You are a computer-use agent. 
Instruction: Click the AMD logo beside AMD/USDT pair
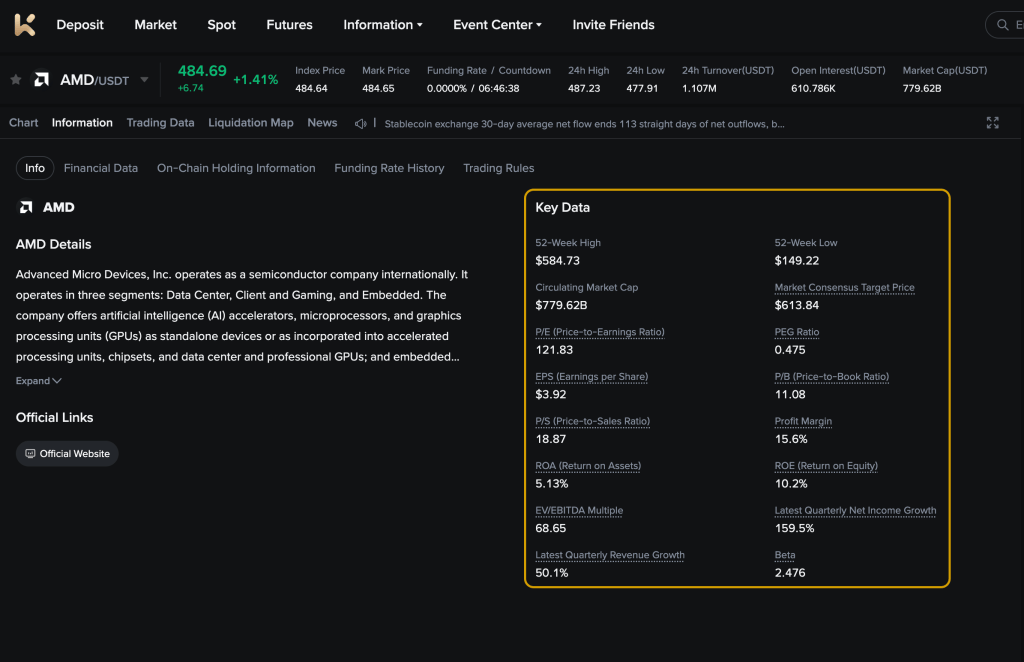42,80
